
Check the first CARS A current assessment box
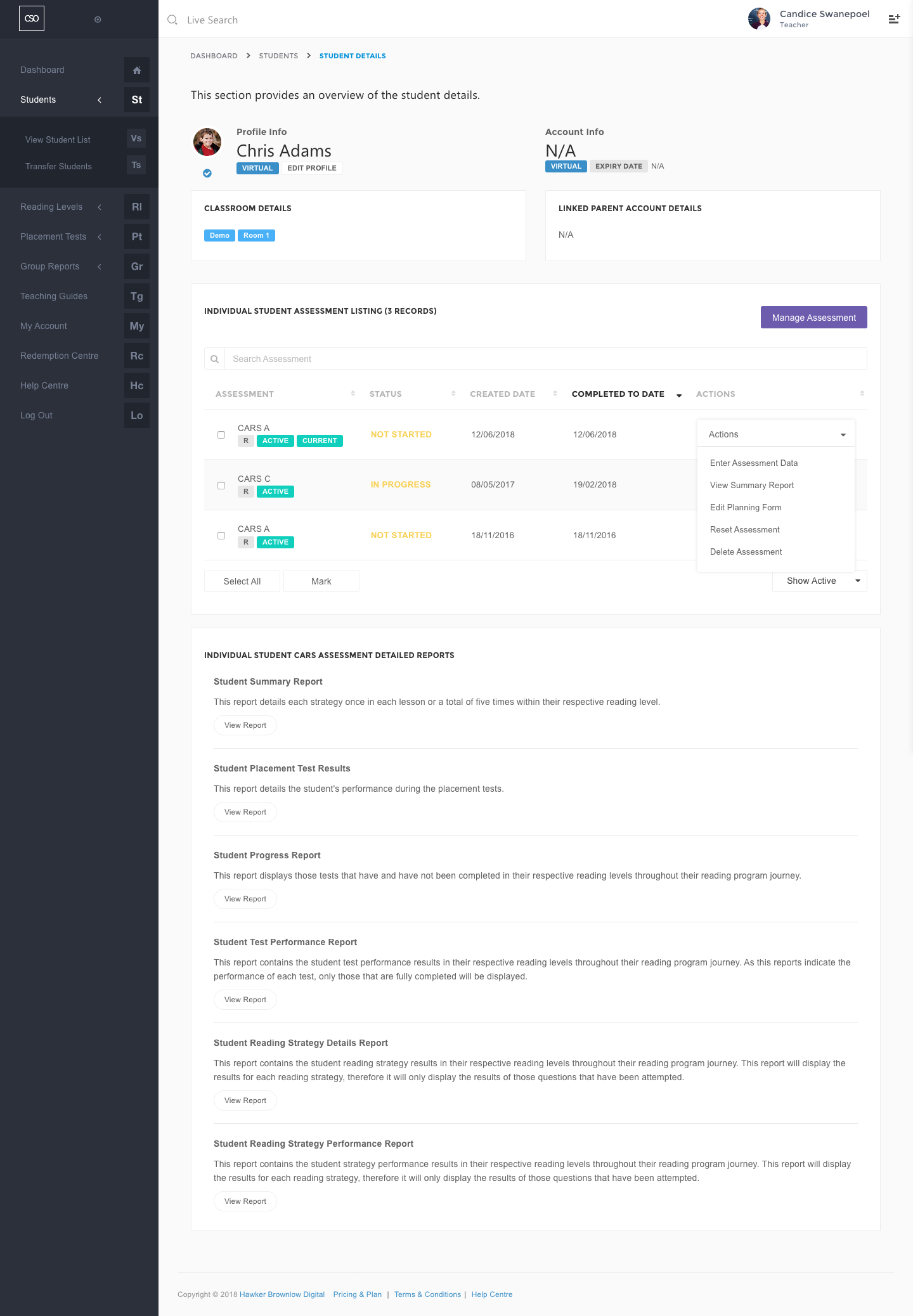(x=221, y=435)
